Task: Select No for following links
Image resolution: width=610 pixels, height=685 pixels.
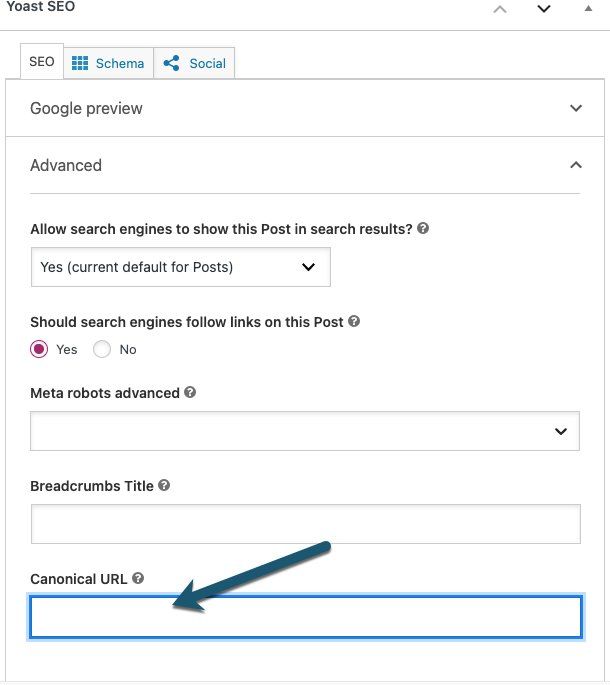Action: [102, 349]
